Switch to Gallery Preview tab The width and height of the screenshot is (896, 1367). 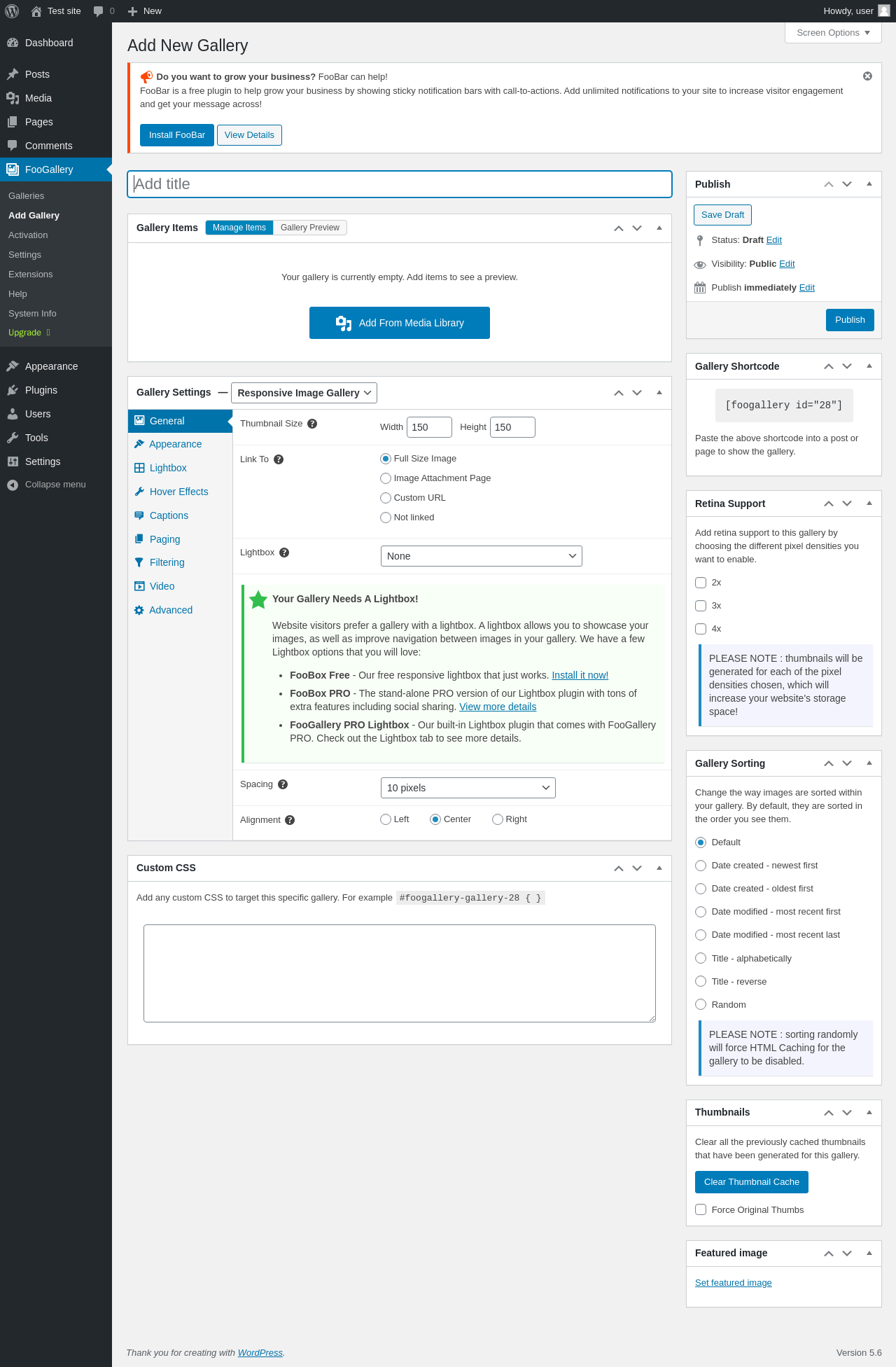pyautogui.click(x=310, y=228)
